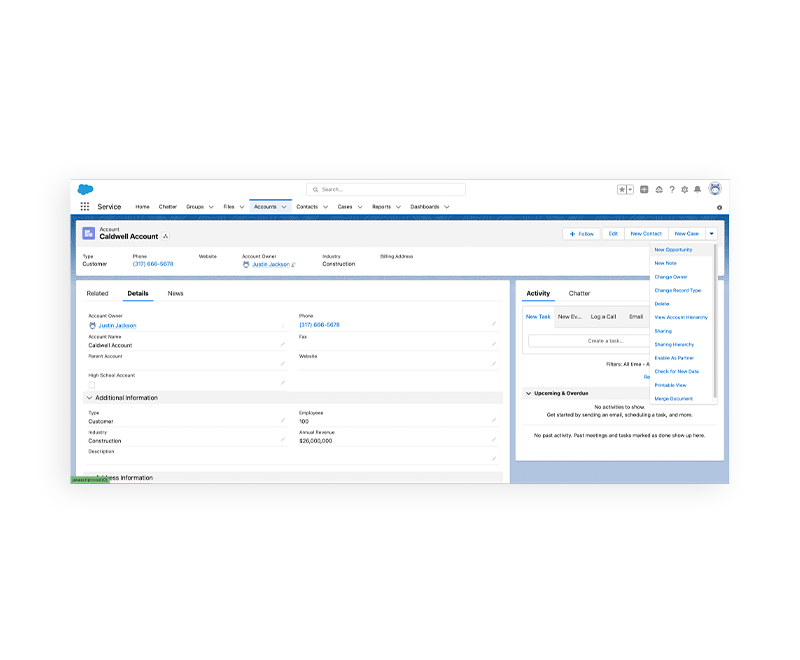The image size is (800, 660).
Task: Edit Fax field pencil icon
Action: click(494, 344)
